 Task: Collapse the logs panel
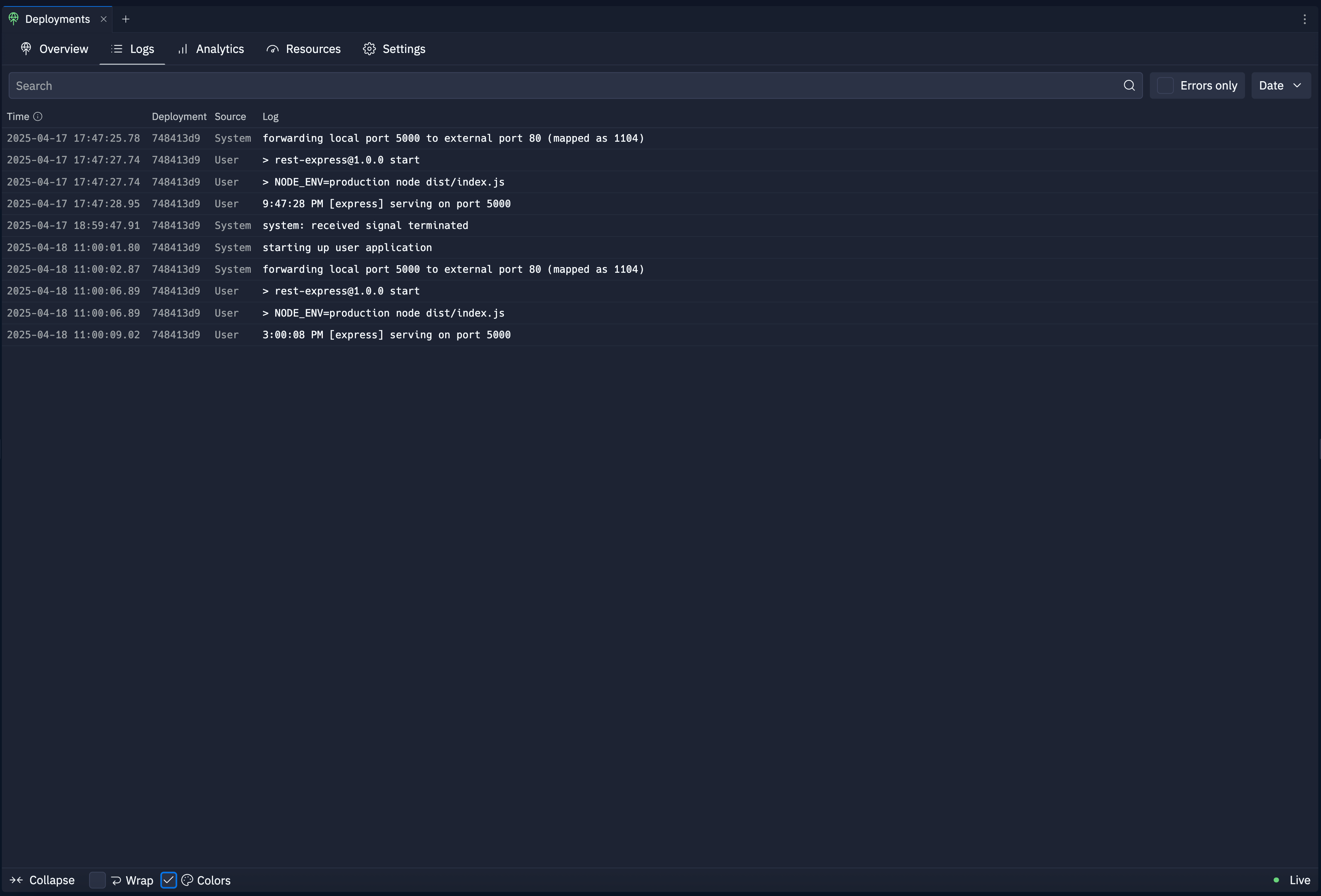click(42, 880)
